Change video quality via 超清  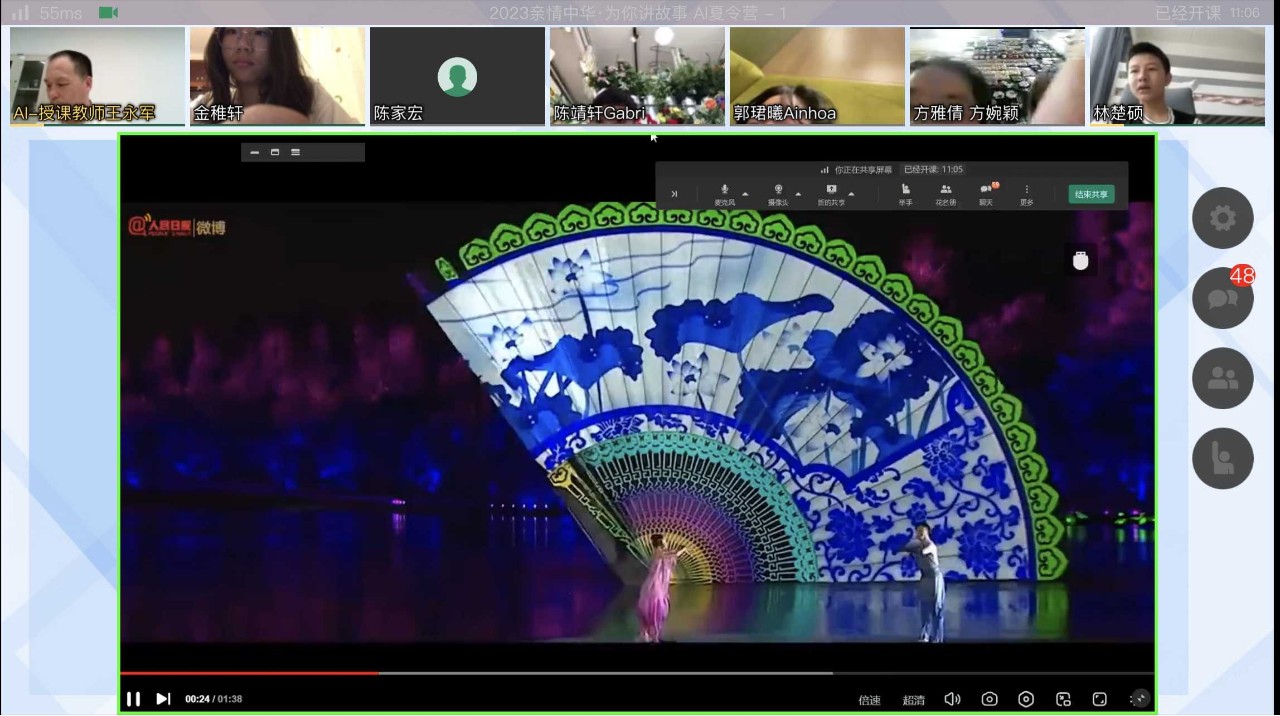tap(914, 700)
